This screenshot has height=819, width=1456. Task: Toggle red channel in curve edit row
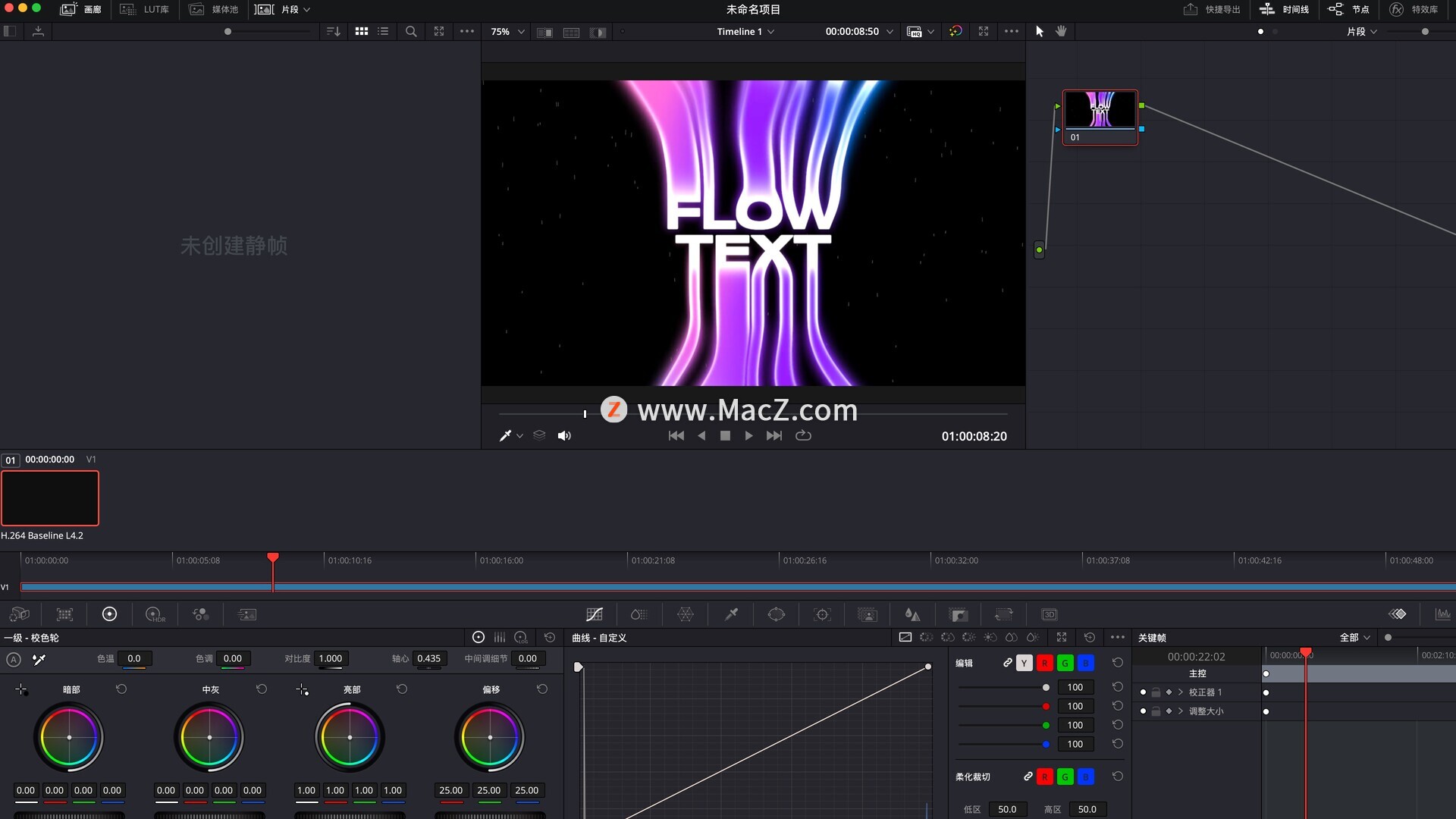[1045, 663]
